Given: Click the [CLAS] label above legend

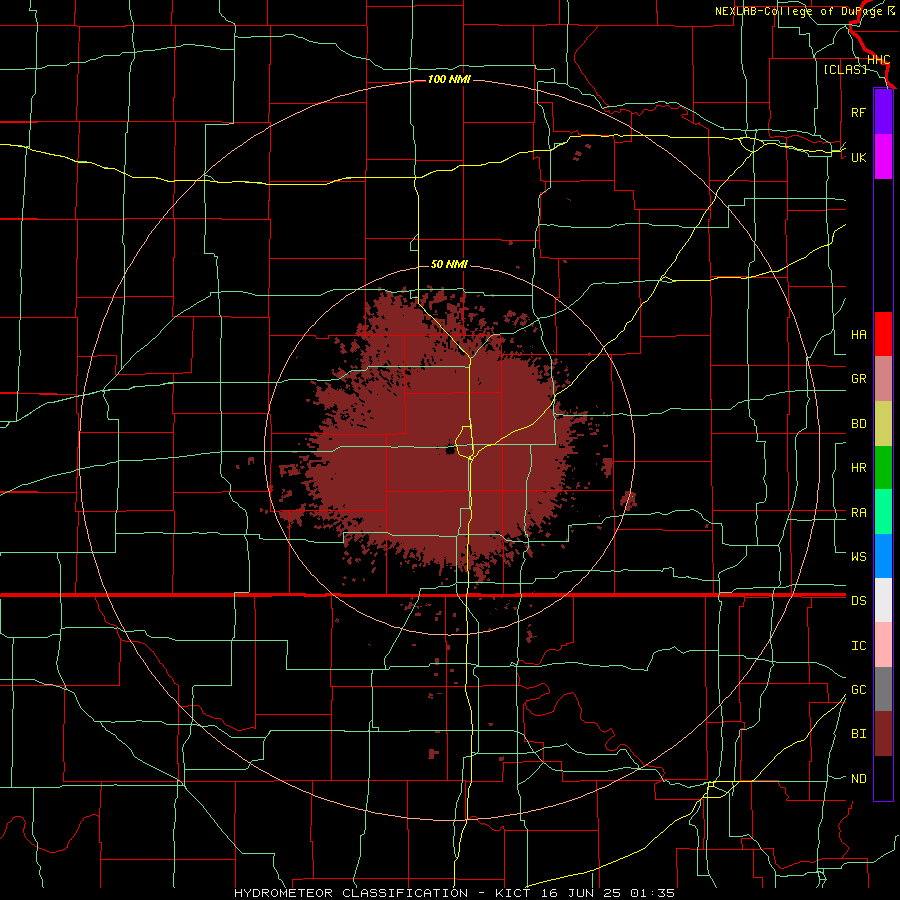Looking at the screenshot, I should click(845, 69).
